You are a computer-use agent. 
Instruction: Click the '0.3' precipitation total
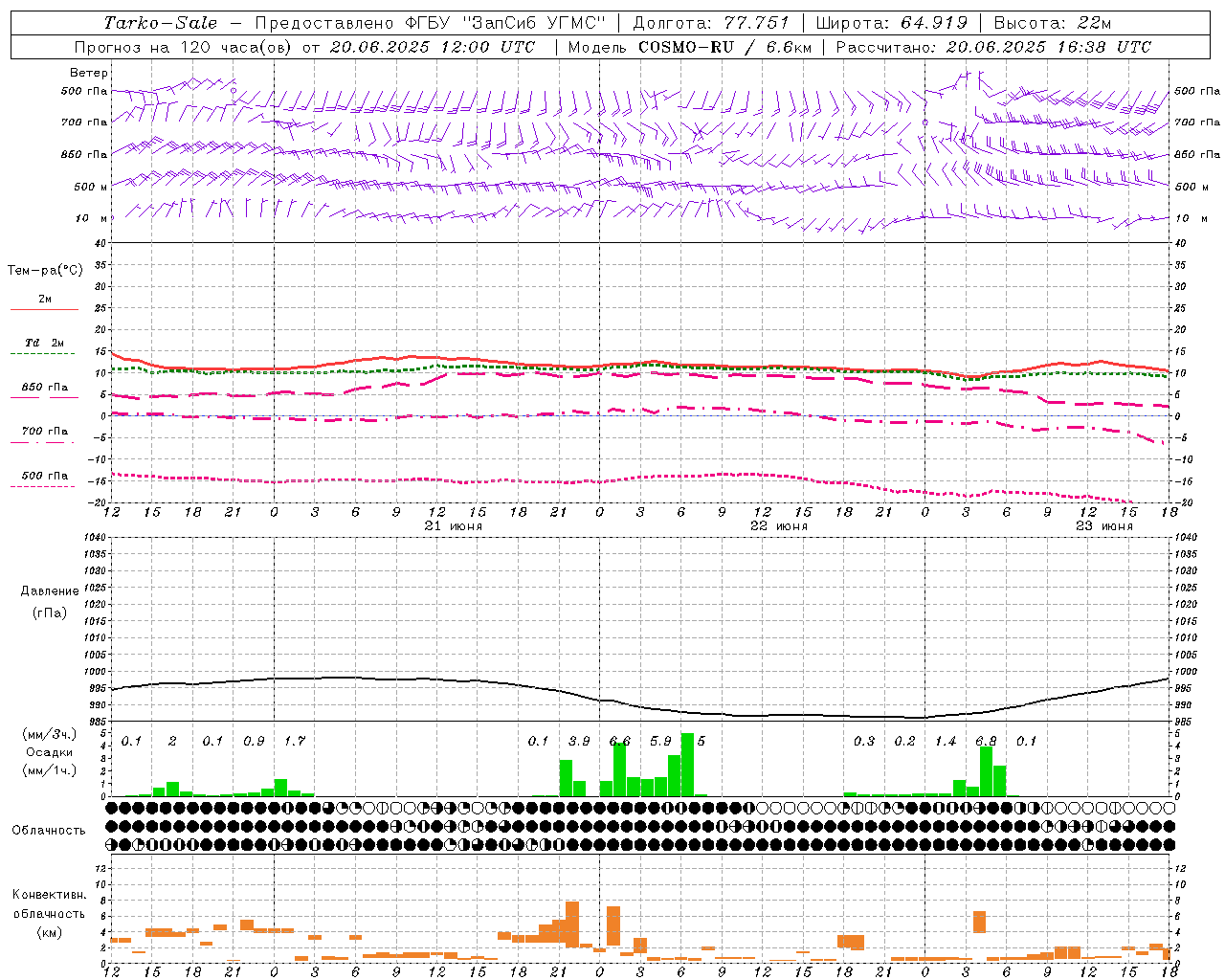pos(864,742)
